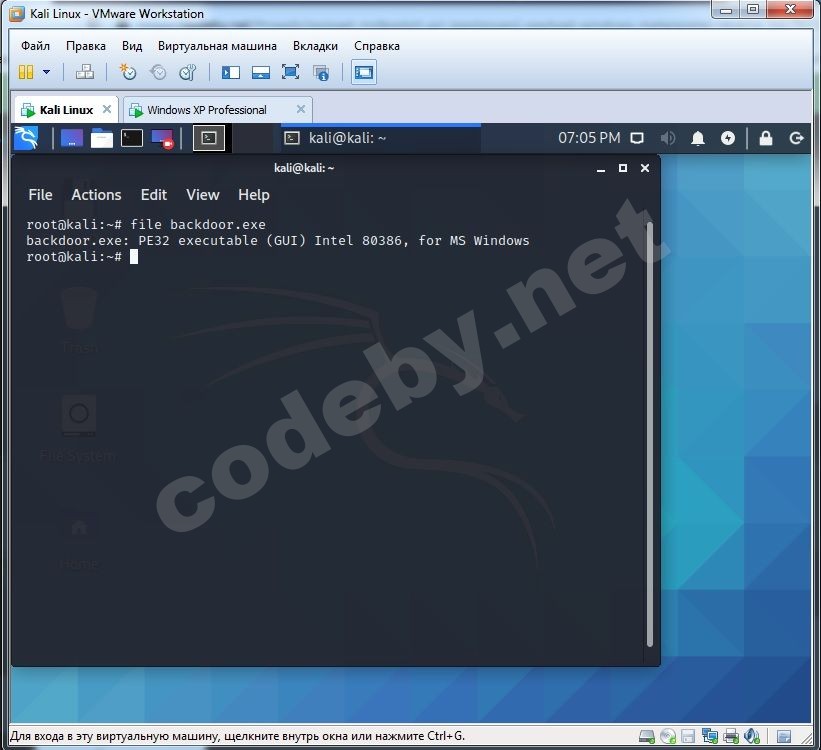Click the console view icon in VMware toolbar
The image size is (821, 750).
(363, 72)
